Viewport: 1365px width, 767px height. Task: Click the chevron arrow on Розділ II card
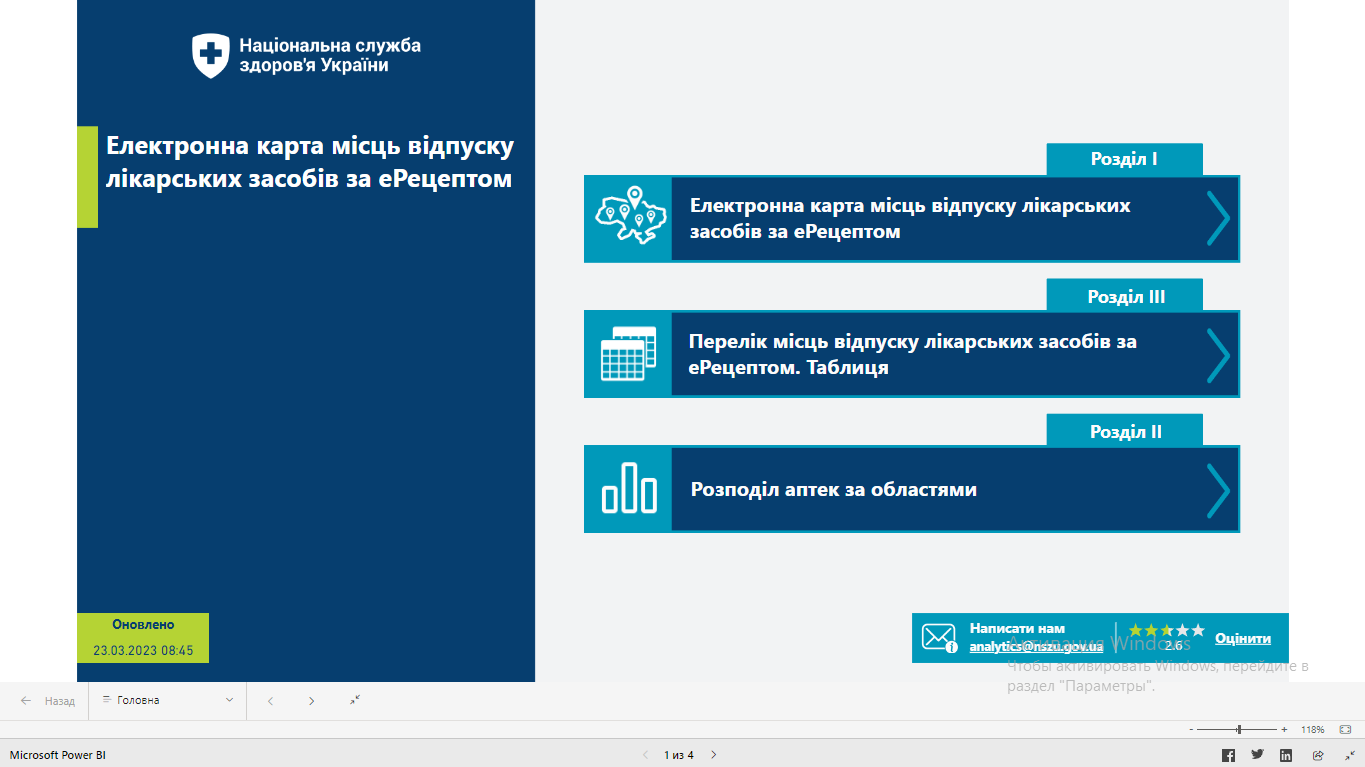tap(1217, 489)
